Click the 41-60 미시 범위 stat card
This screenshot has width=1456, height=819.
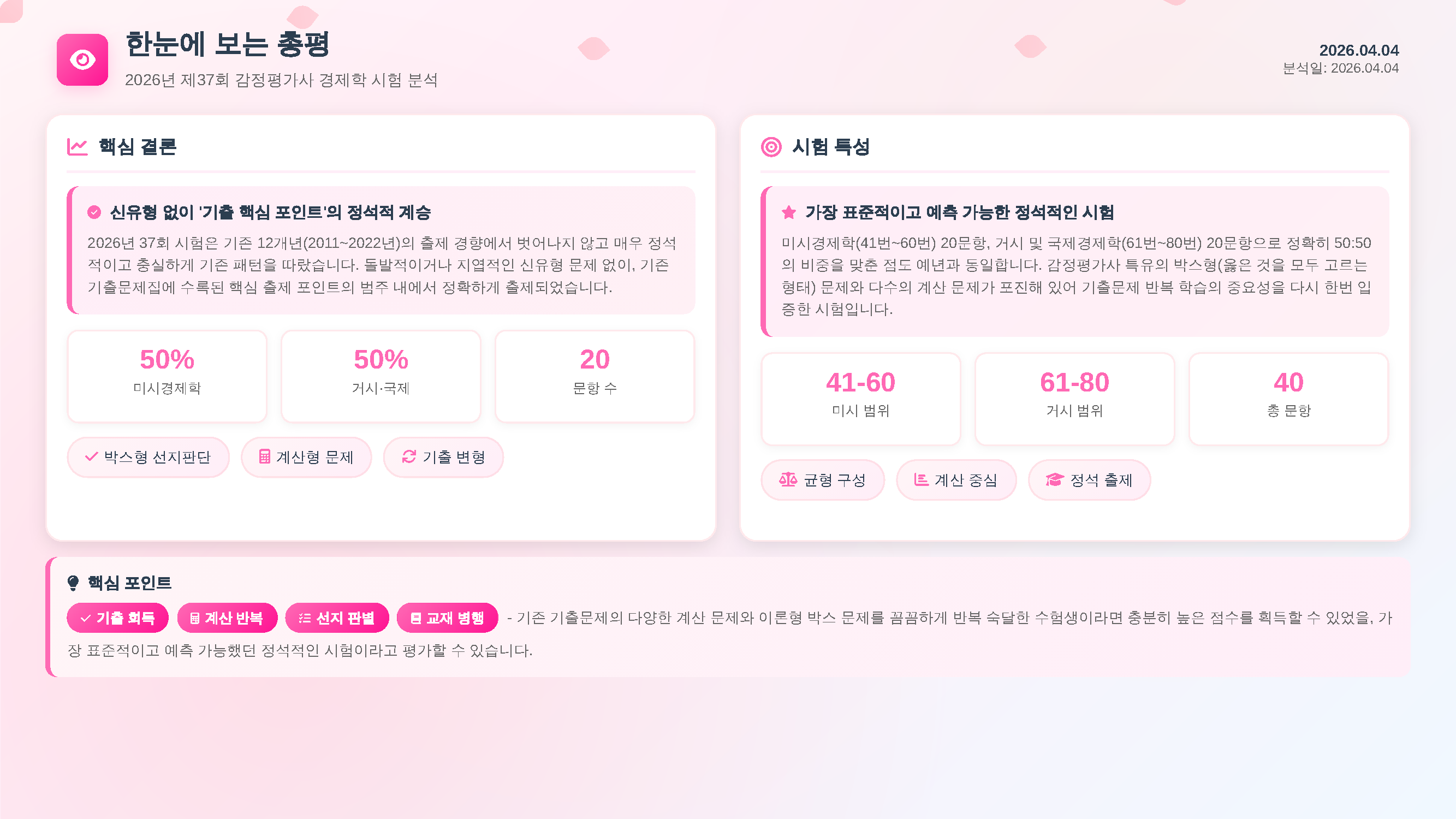point(860,399)
